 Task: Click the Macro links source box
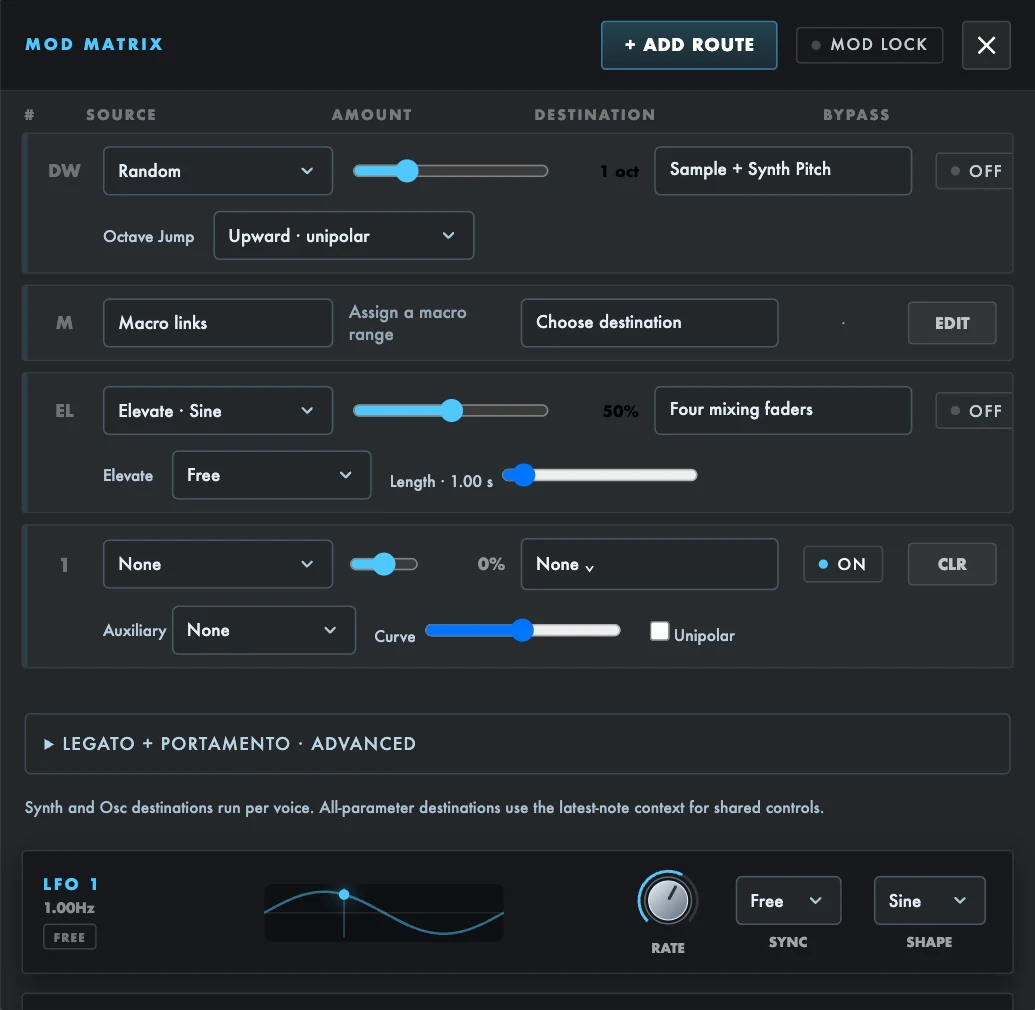pyautogui.click(x=218, y=323)
